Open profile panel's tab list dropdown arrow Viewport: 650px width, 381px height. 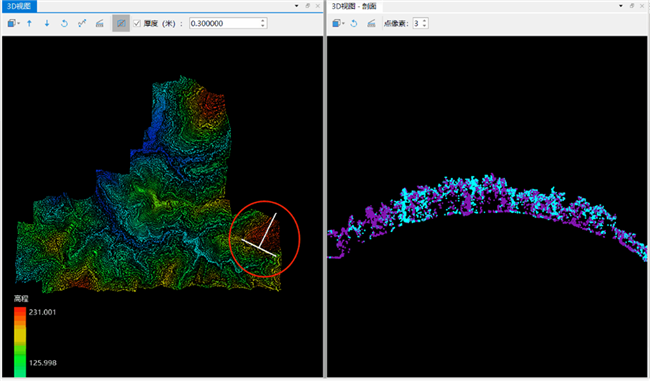621,6
